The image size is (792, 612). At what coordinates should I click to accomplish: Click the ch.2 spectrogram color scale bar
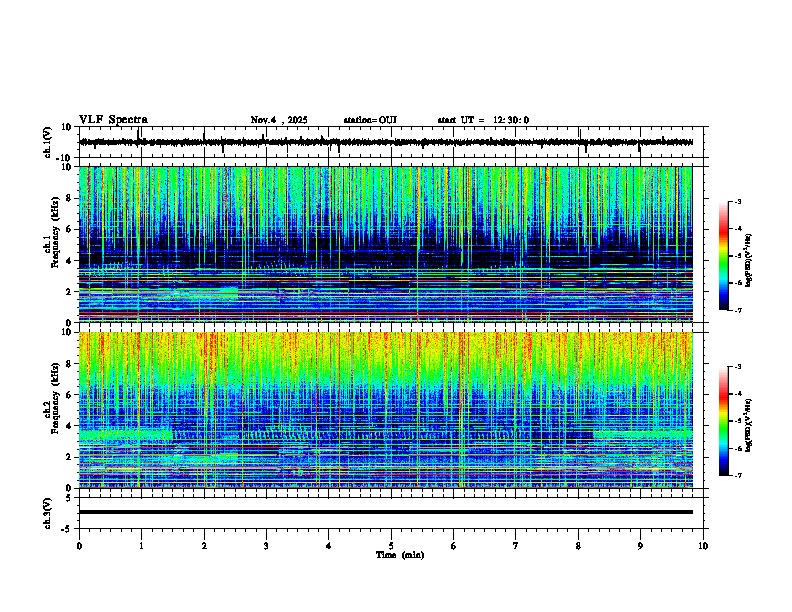(724, 421)
